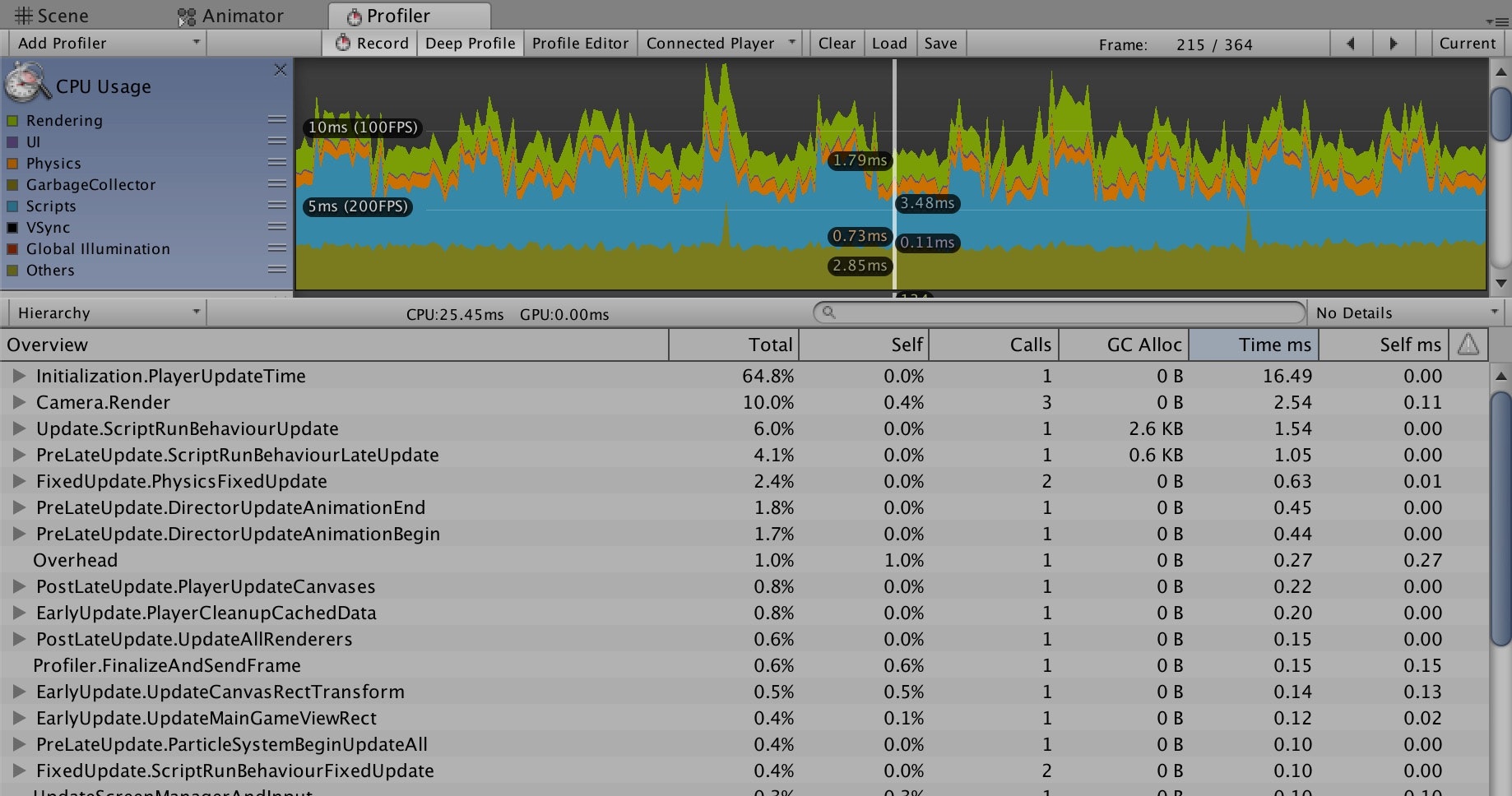Click reorder handle for Global Illumination category

[277, 248]
